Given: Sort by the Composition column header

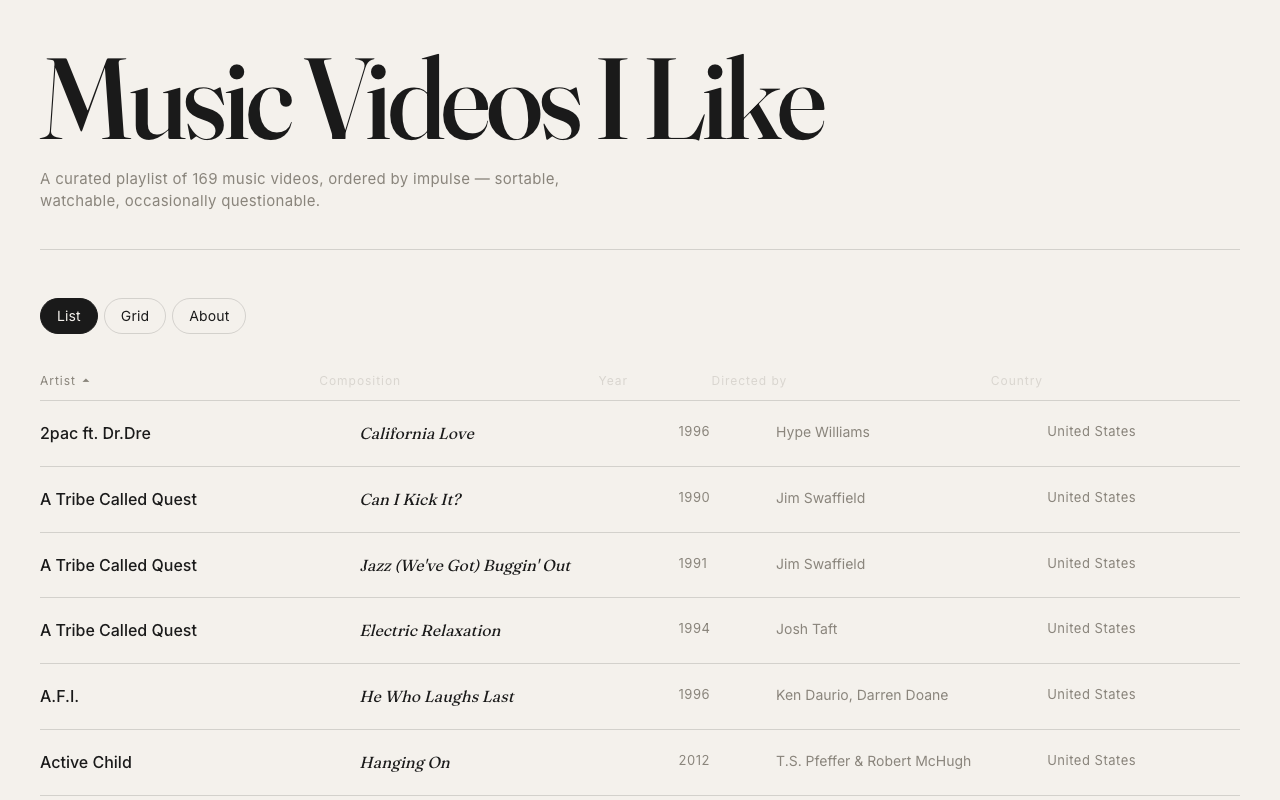Looking at the screenshot, I should [360, 381].
